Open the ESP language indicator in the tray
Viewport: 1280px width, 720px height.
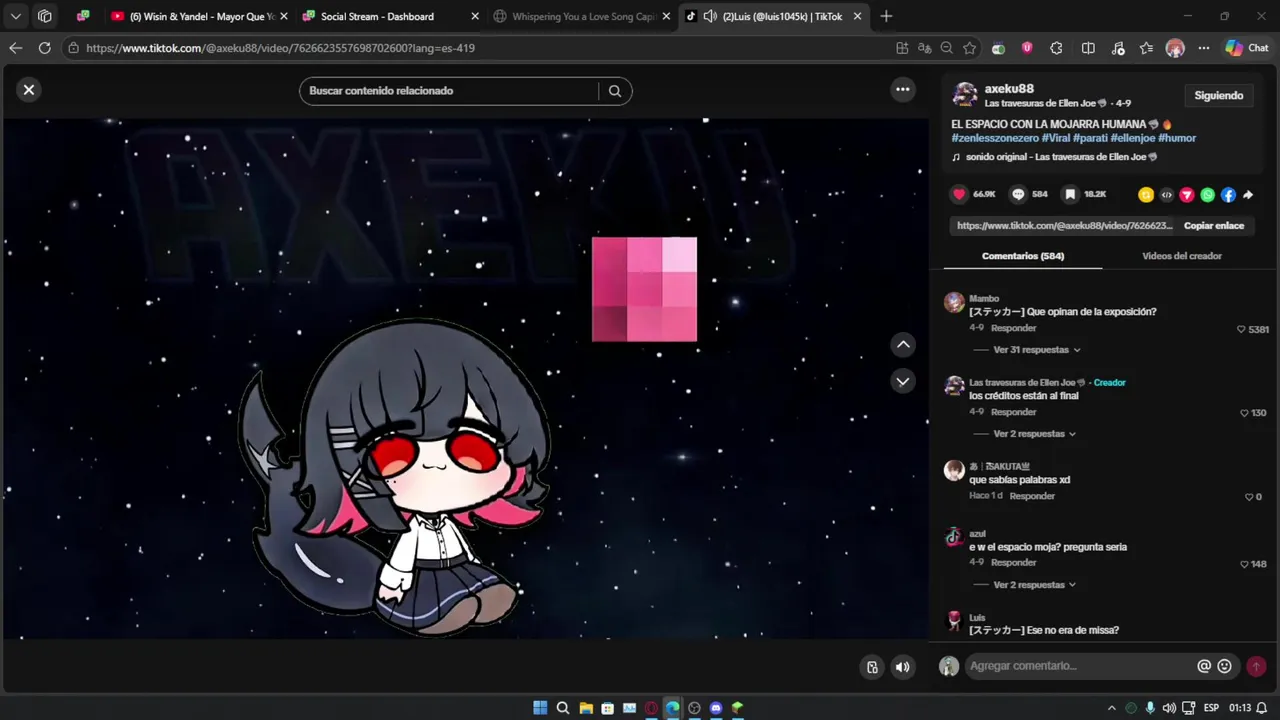point(1211,708)
